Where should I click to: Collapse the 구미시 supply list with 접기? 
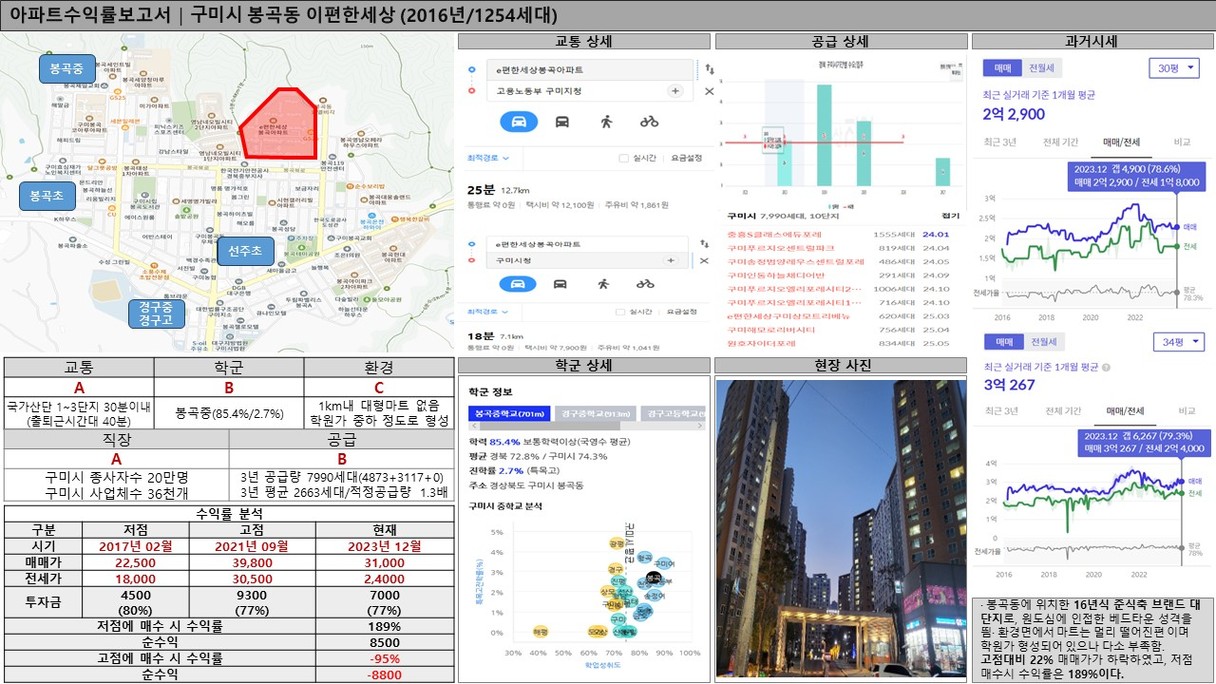coord(950,214)
